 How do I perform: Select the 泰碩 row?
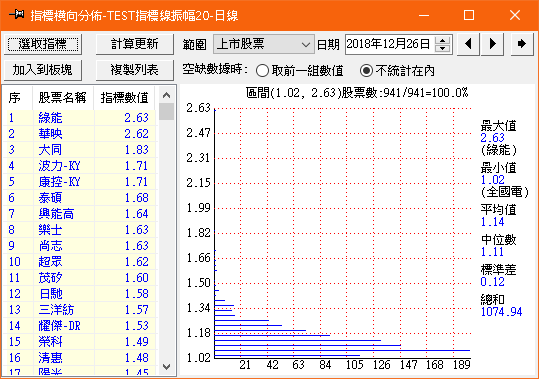79,198
